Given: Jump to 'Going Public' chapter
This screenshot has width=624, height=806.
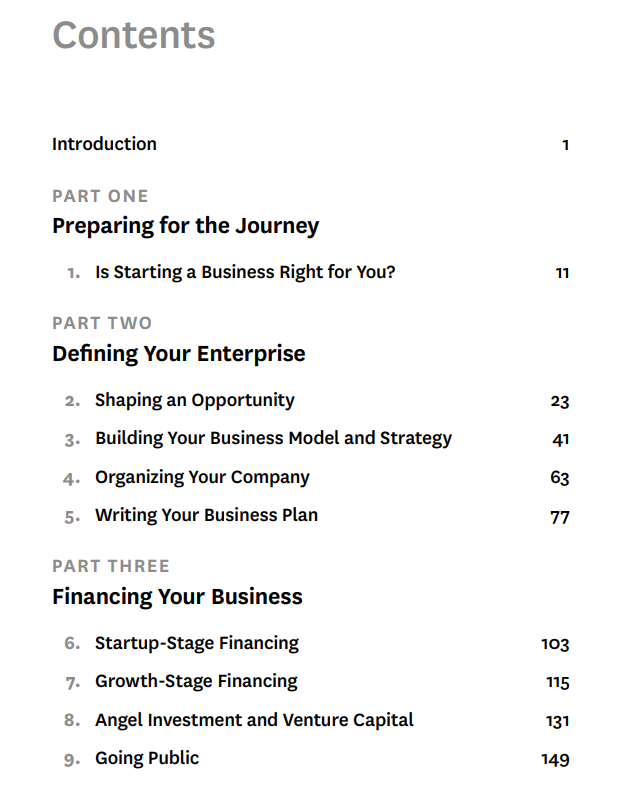Looking at the screenshot, I should pyautogui.click(x=147, y=758).
